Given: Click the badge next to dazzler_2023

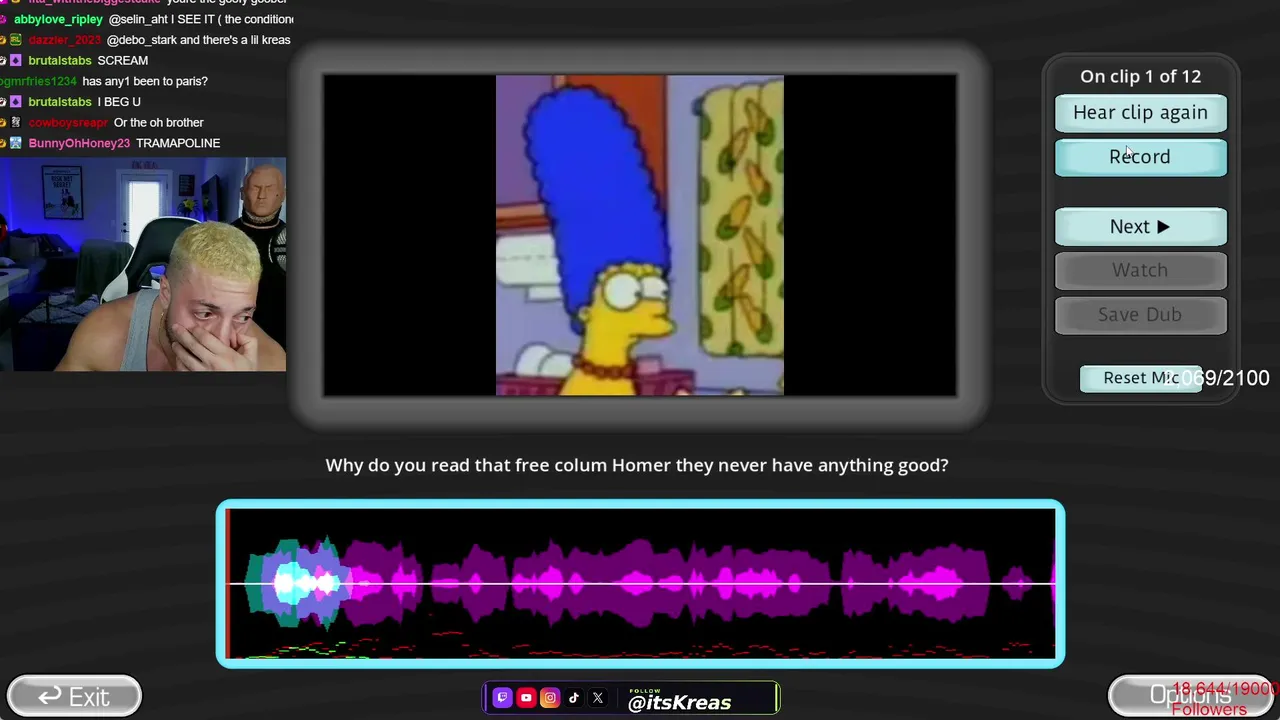Looking at the screenshot, I should [16, 40].
